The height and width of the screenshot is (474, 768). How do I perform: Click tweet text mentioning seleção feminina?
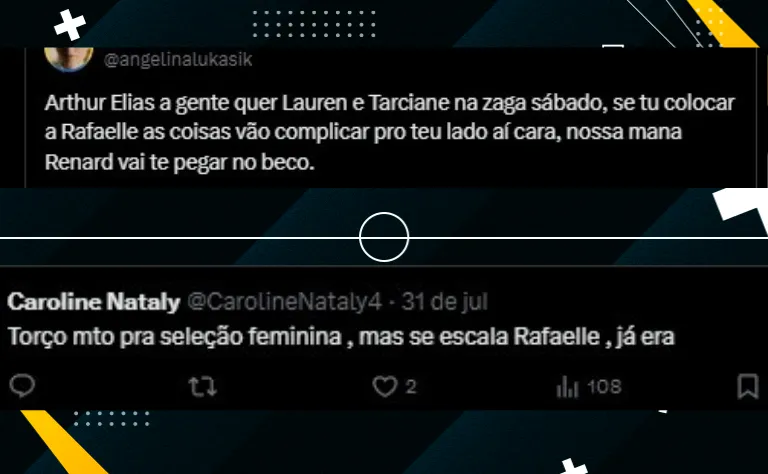341,336
